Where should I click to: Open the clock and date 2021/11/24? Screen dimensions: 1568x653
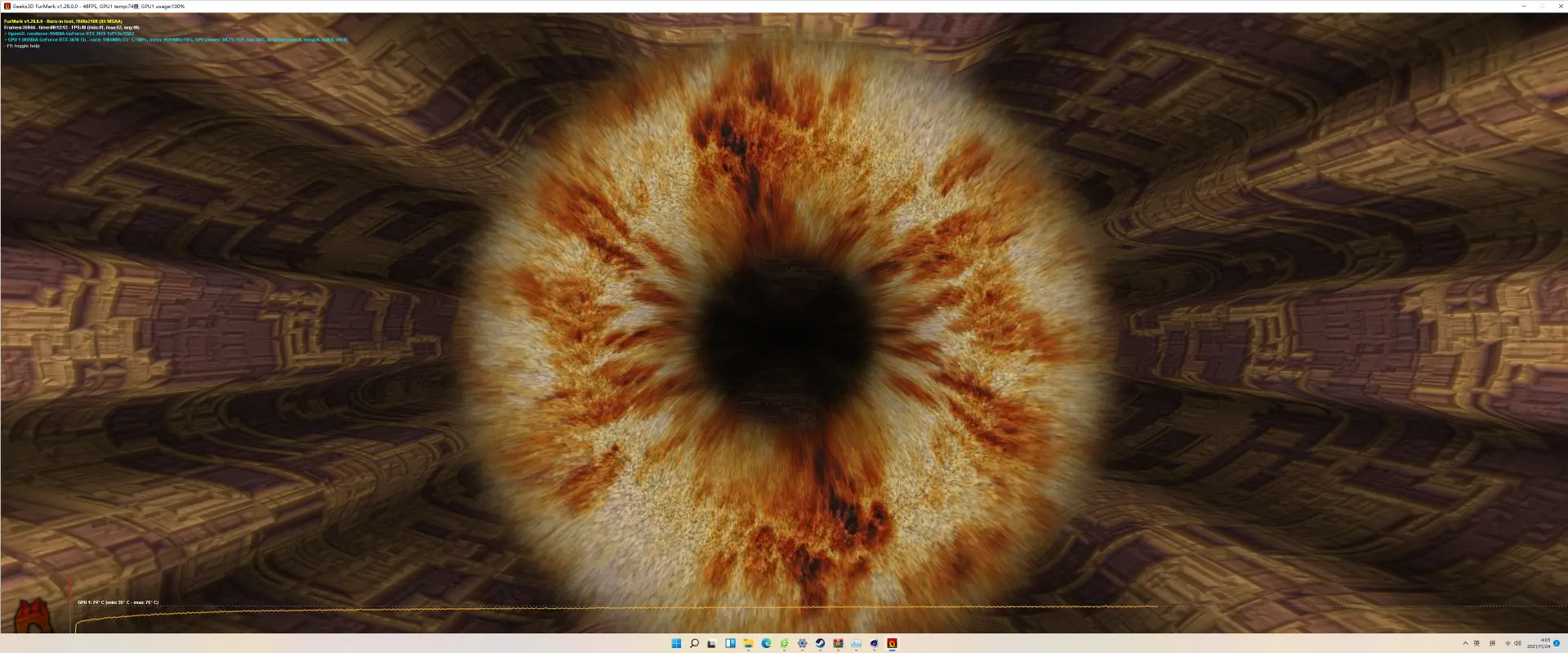[1539, 643]
